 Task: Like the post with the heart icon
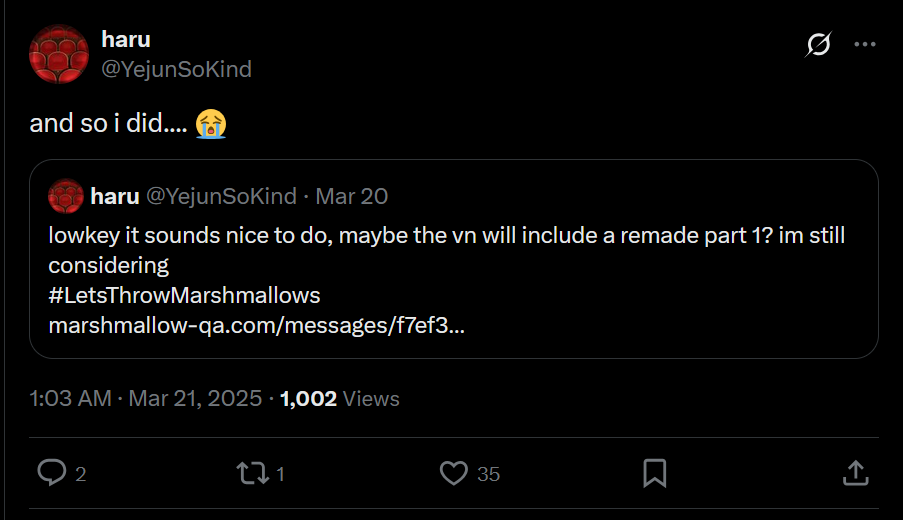point(454,472)
